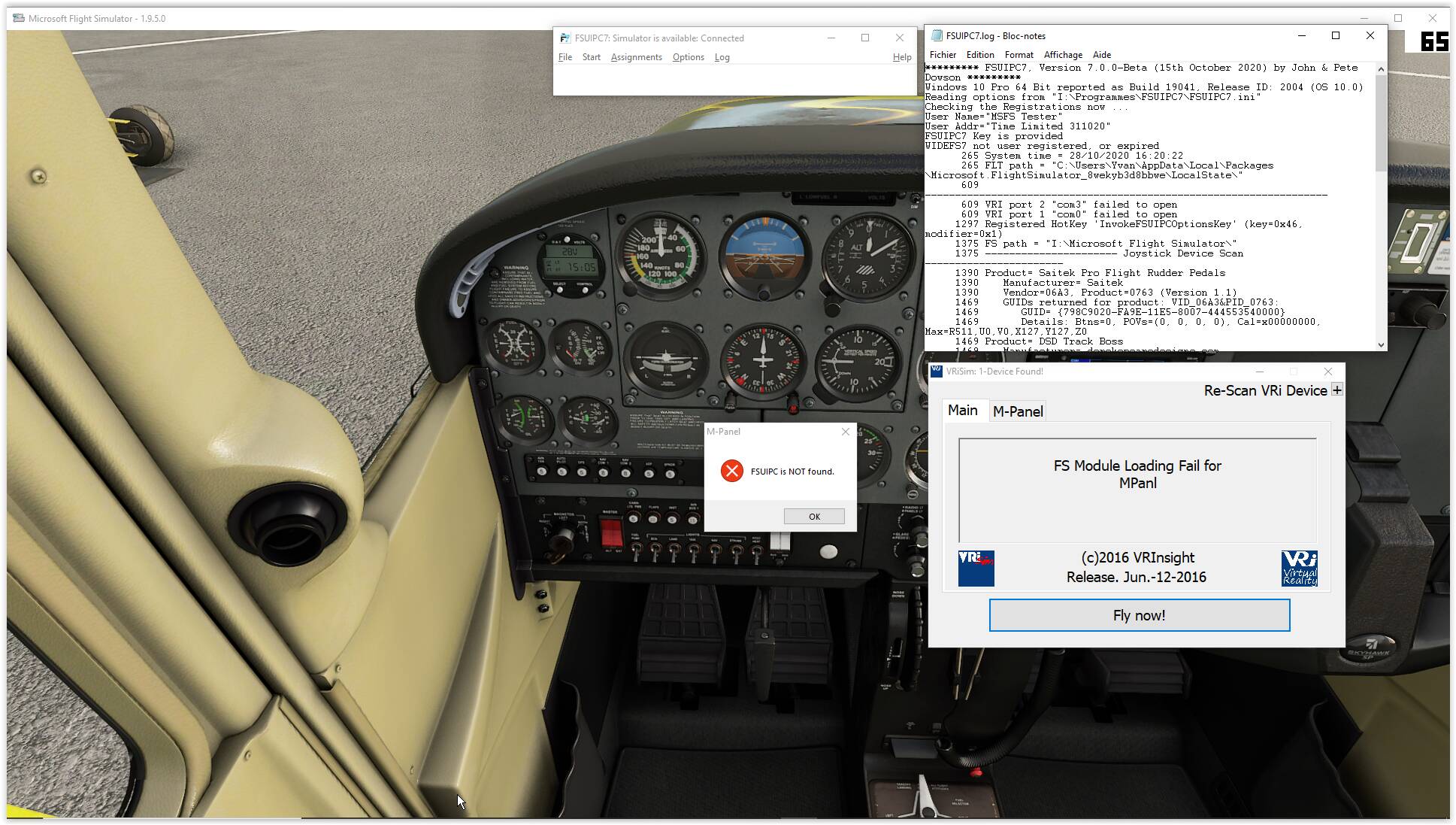Click the "(c)2016 VRInsight" text

point(1137,558)
